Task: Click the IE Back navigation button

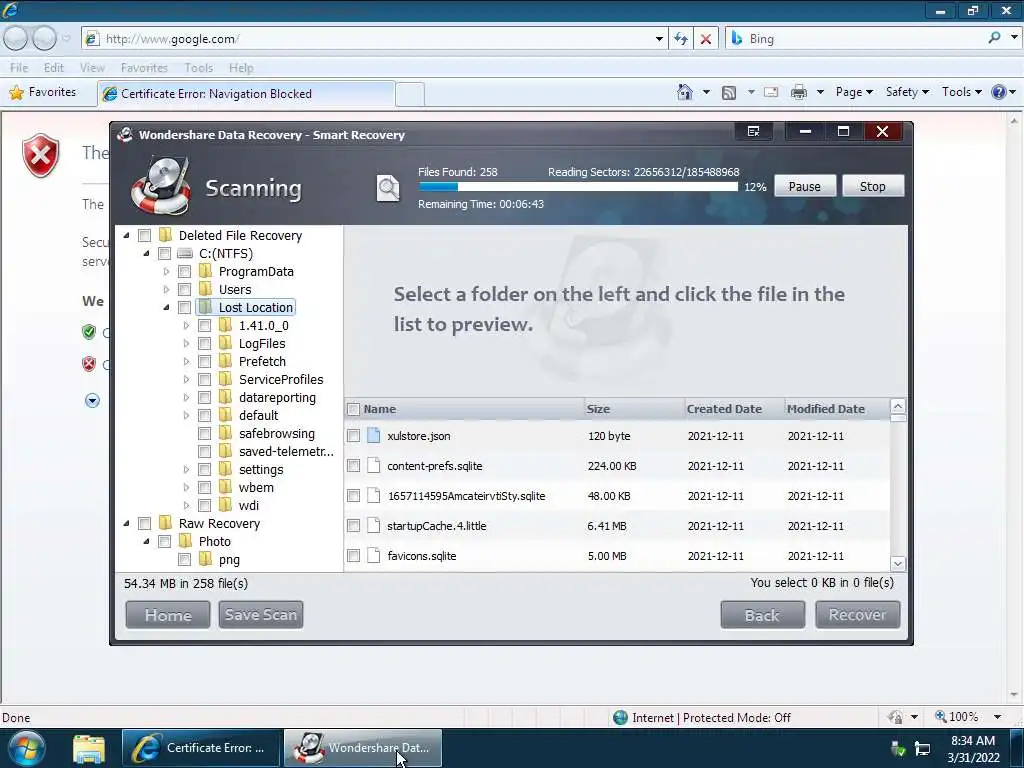Action: point(16,39)
